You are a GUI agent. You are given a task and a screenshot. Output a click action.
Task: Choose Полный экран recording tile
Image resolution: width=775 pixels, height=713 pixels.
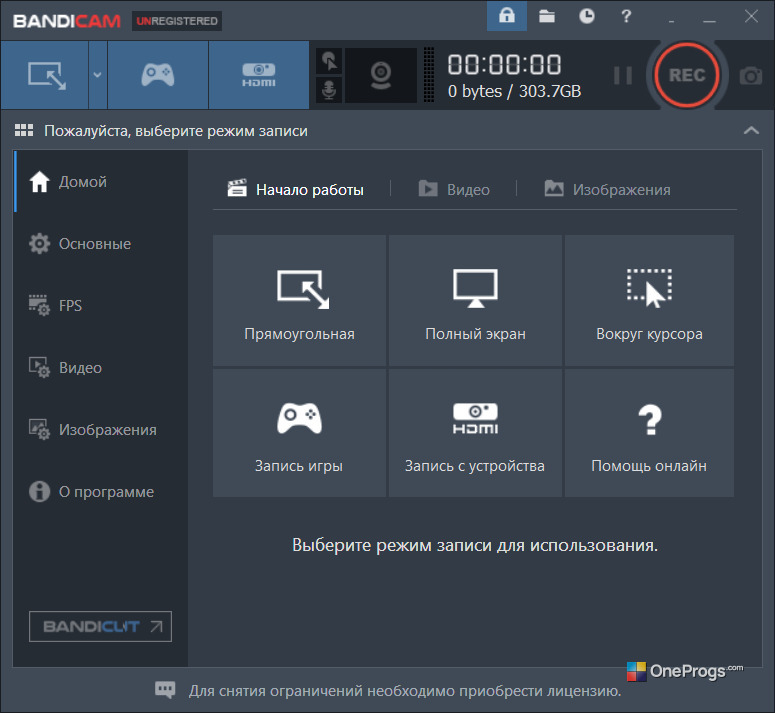(x=475, y=300)
